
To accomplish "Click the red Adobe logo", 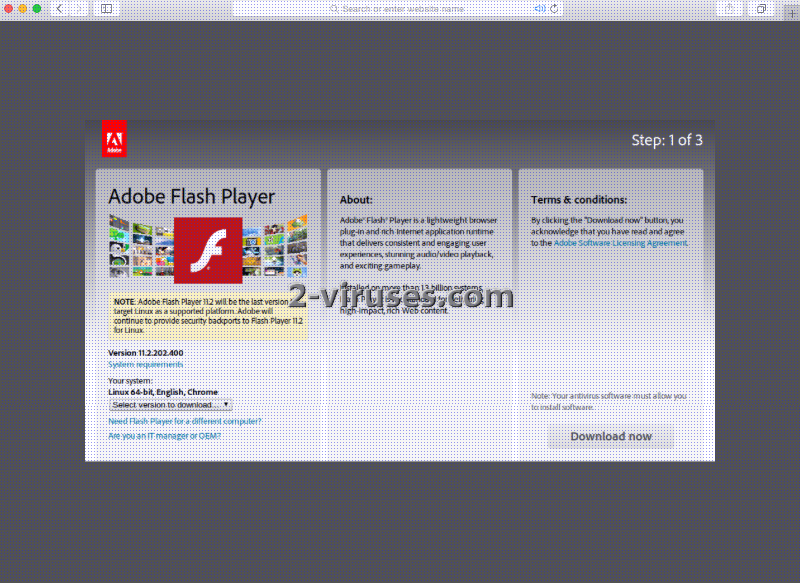I will click(x=114, y=139).
